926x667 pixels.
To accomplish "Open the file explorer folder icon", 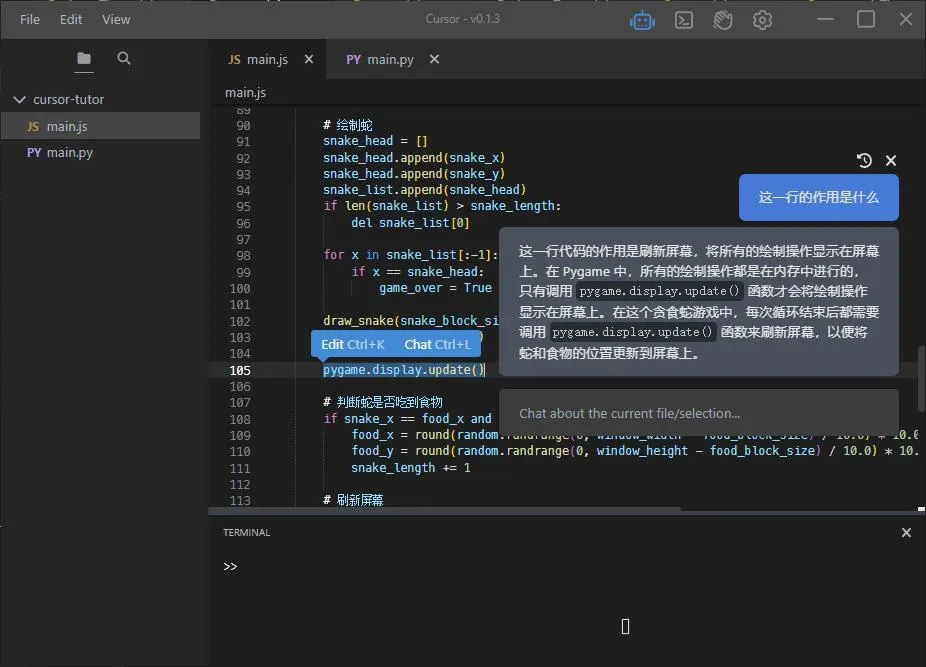I will (x=84, y=59).
